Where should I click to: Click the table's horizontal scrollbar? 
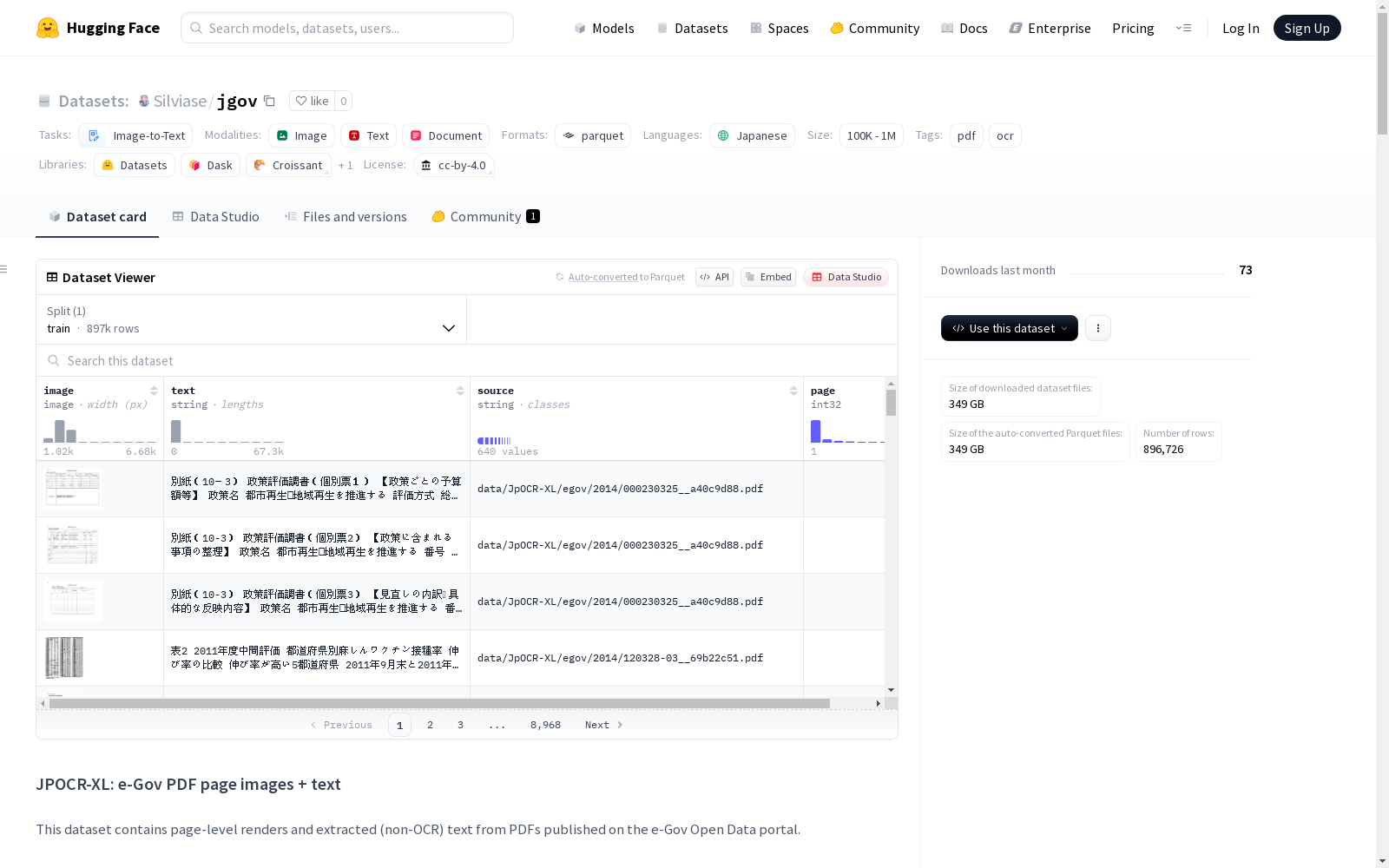tap(439, 703)
